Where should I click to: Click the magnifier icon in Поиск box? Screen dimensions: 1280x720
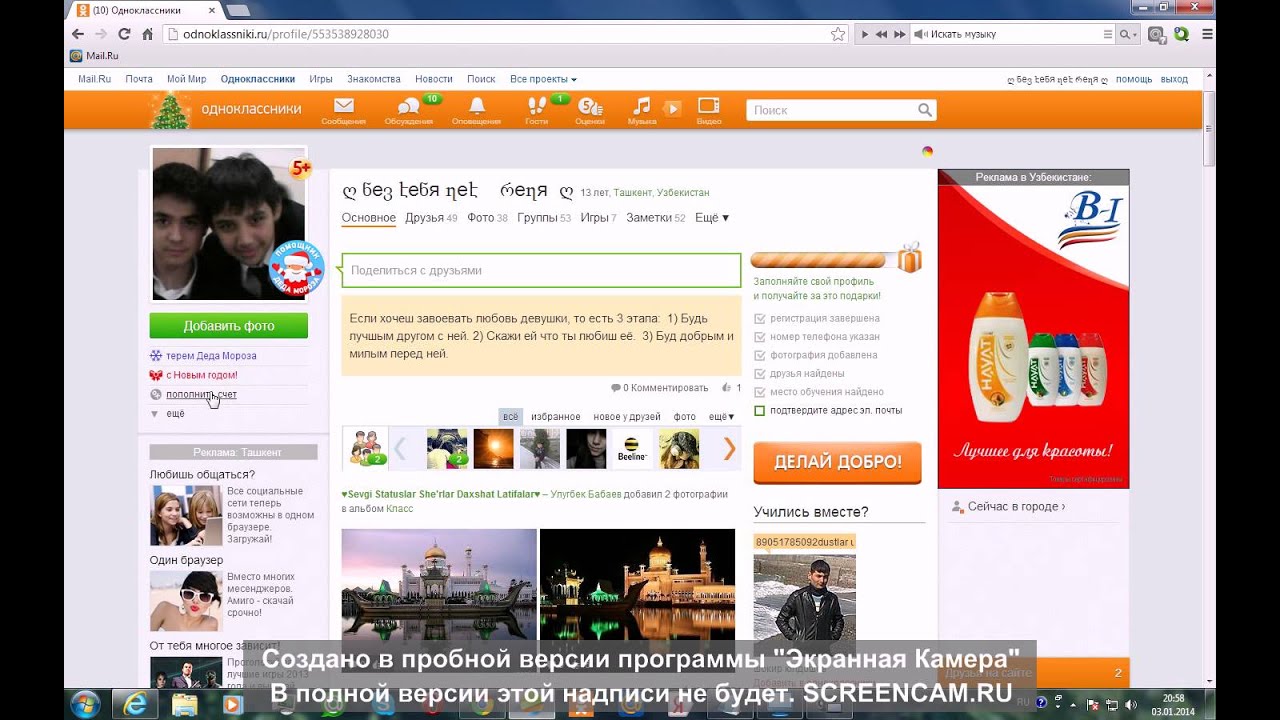(x=925, y=110)
